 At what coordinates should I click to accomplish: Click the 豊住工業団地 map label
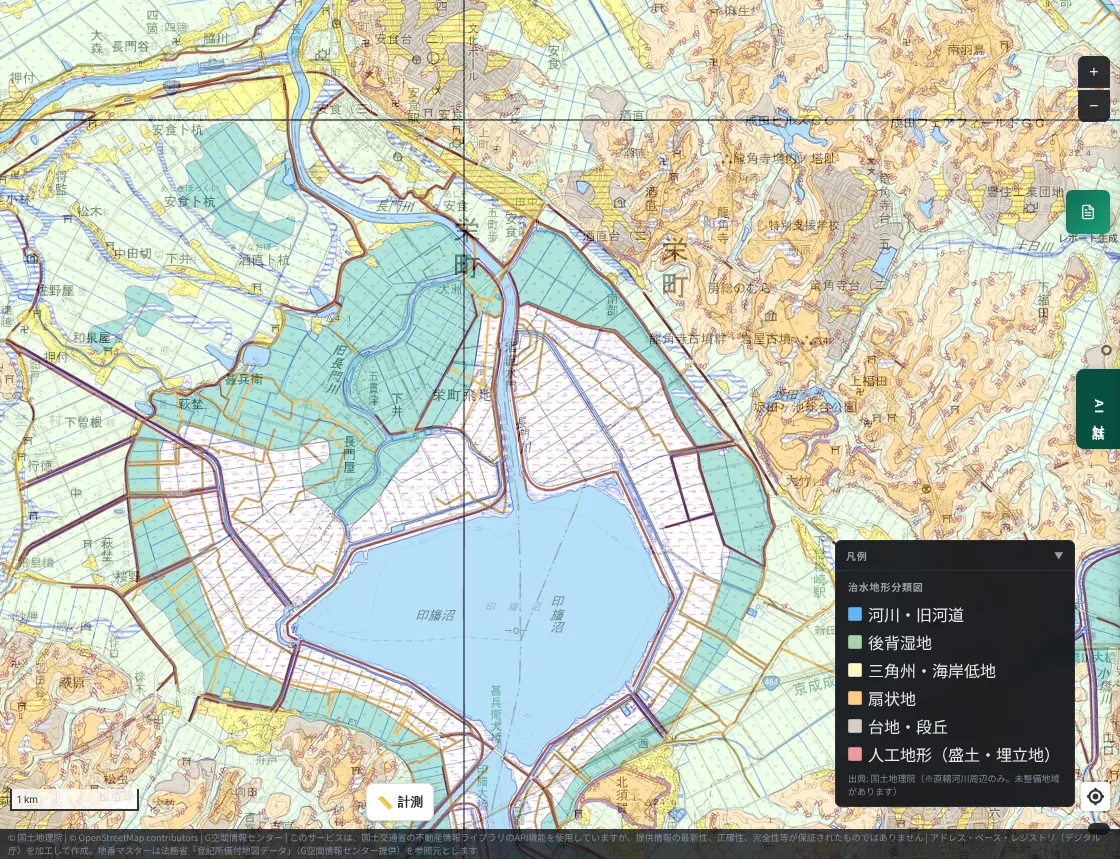tap(1025, 192)
